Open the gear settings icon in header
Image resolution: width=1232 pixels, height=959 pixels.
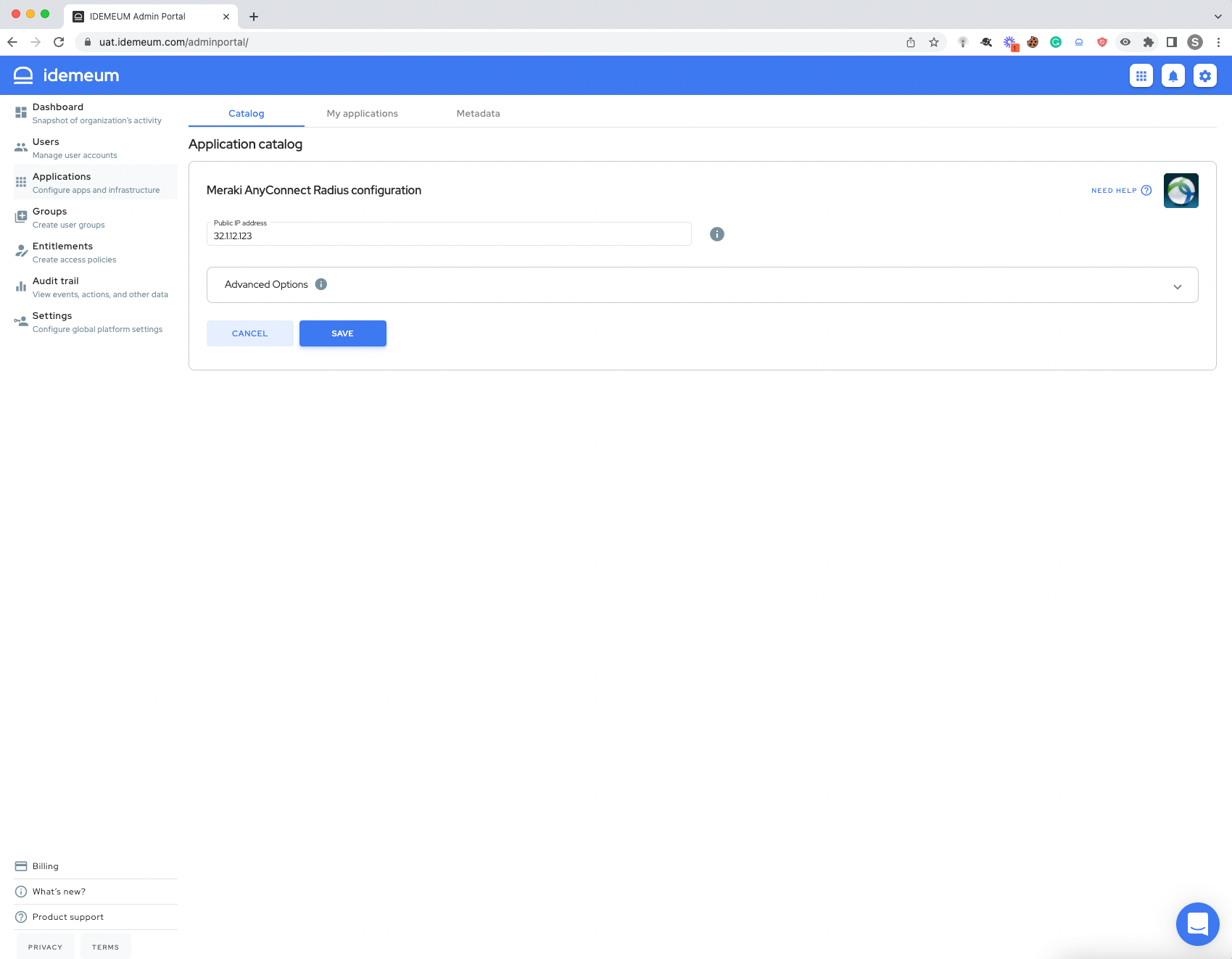point(1205,75)
